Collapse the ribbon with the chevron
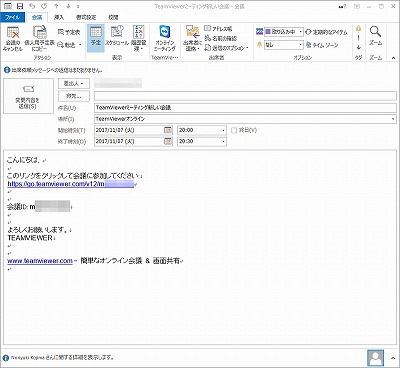Image resolution: width=400 pixels, height=368 pixels. tap(393, 58)
